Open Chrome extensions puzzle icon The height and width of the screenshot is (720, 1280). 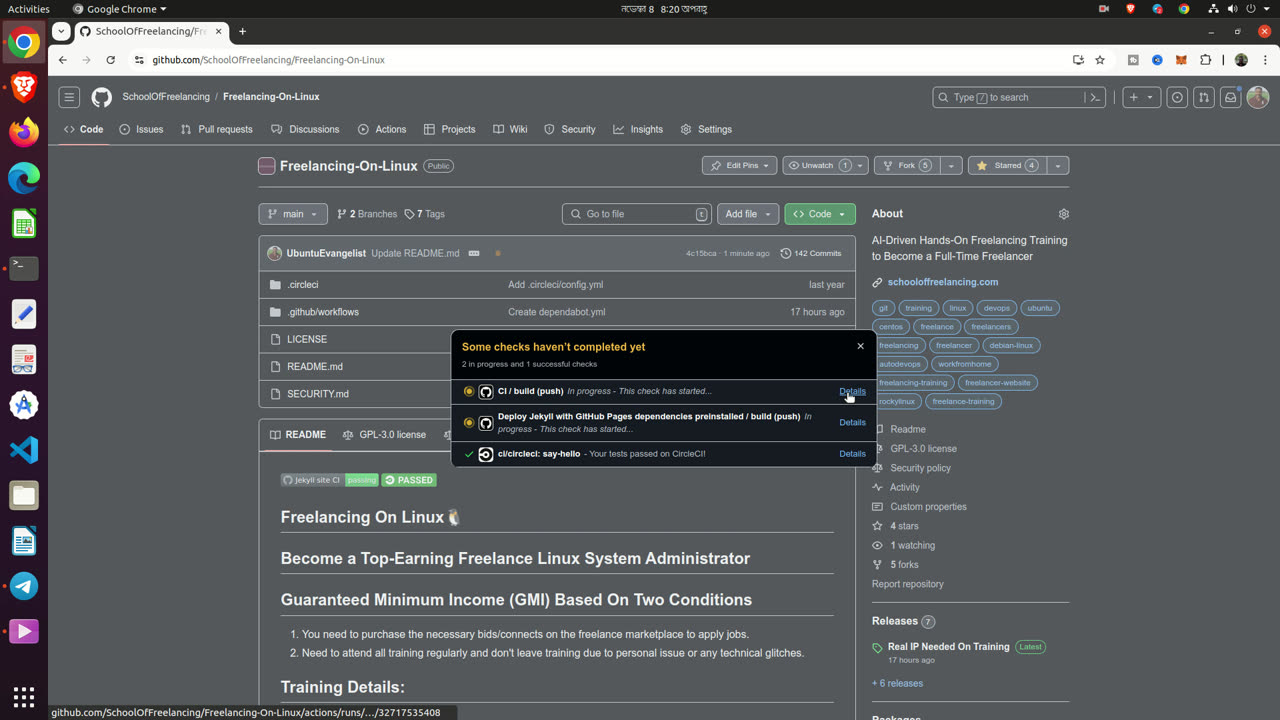tap(1205, 60)
